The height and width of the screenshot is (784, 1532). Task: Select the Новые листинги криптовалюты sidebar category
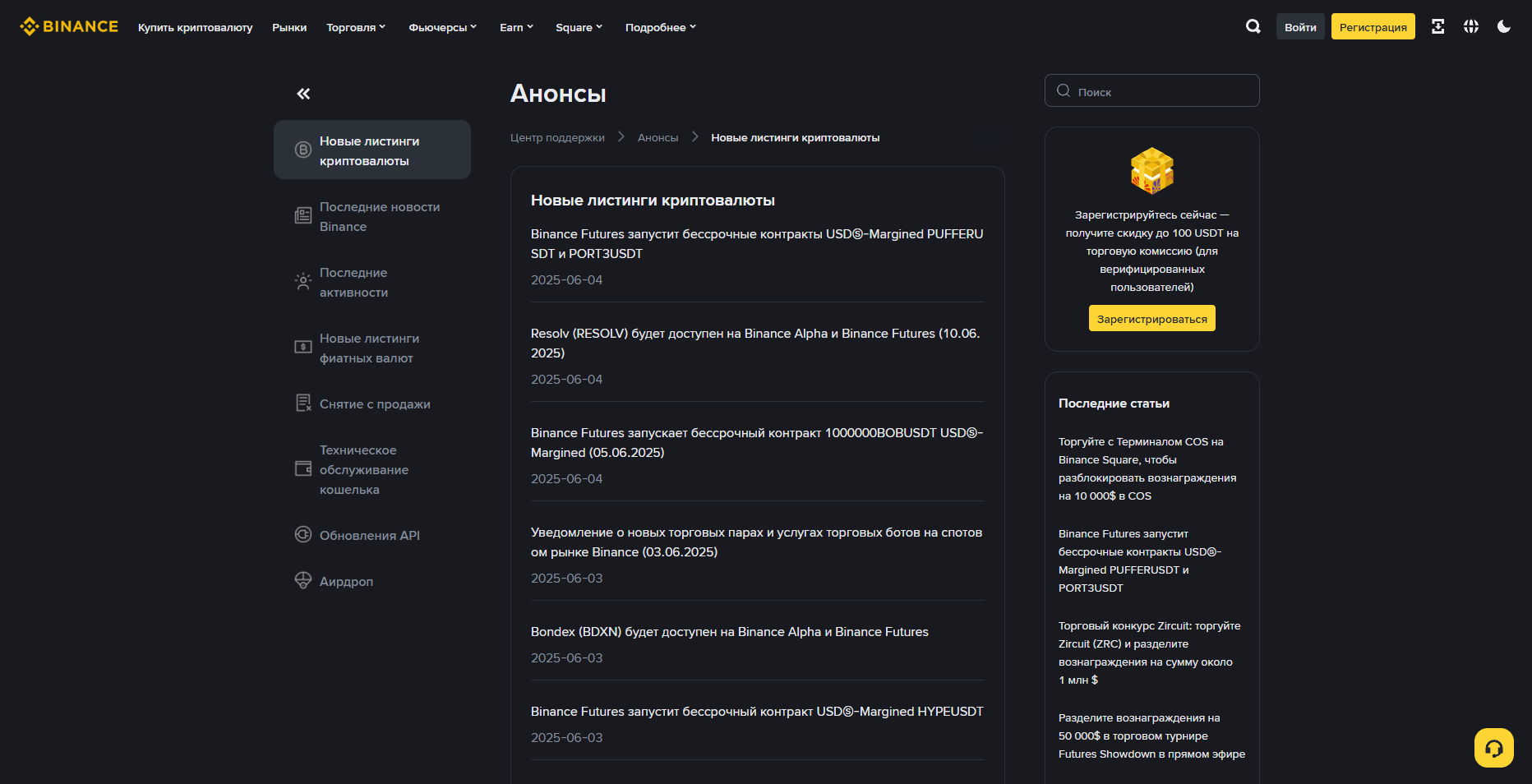coord(372,150)
